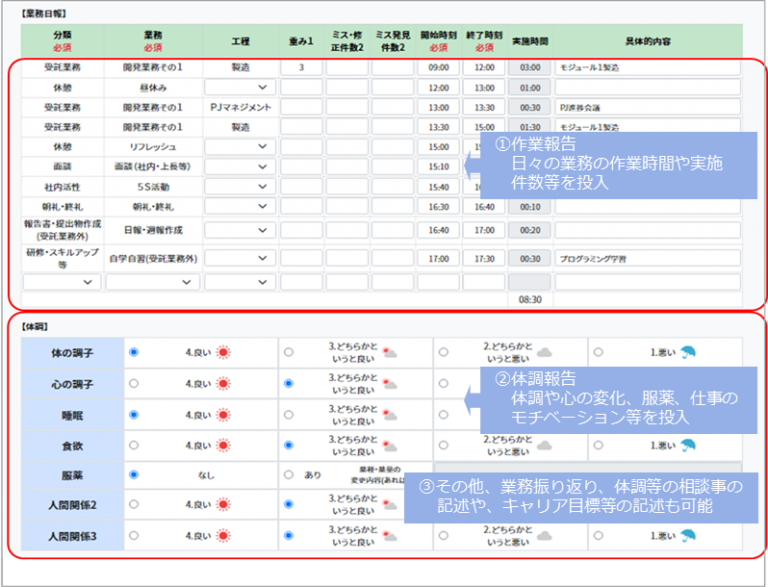Select 3.どちらかというと良い radio for 体の調子
The height and width of the screenshot is (587, 768).
tap(289, 352)
